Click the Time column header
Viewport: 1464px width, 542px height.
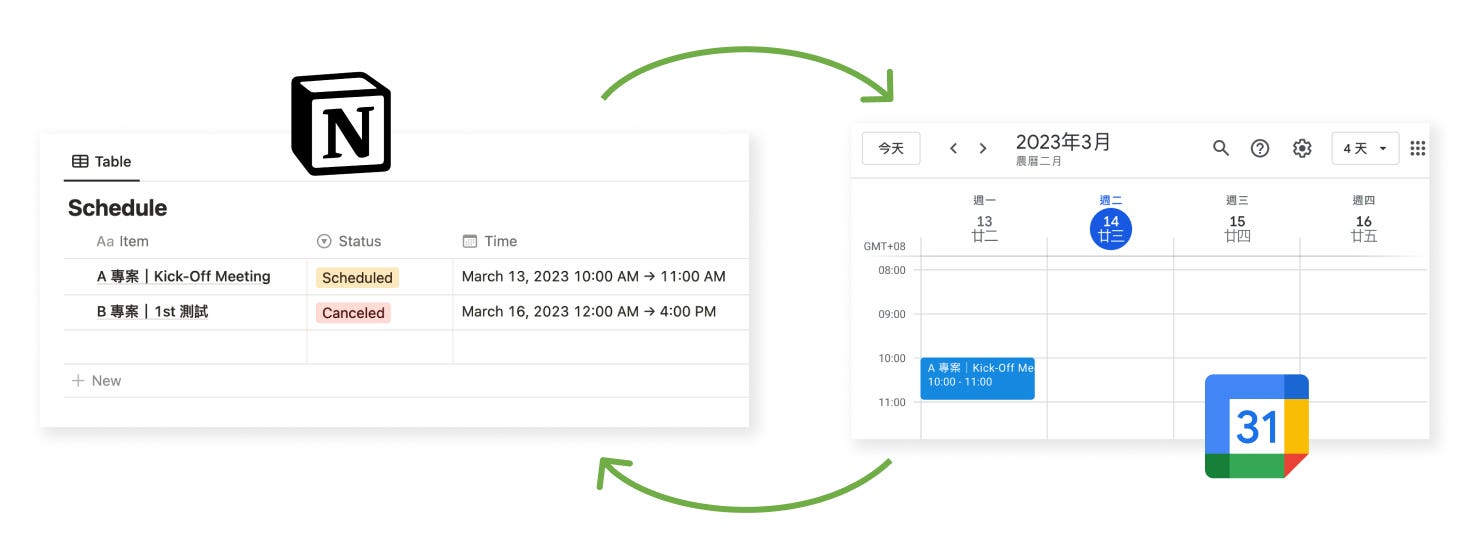[489, 241]
